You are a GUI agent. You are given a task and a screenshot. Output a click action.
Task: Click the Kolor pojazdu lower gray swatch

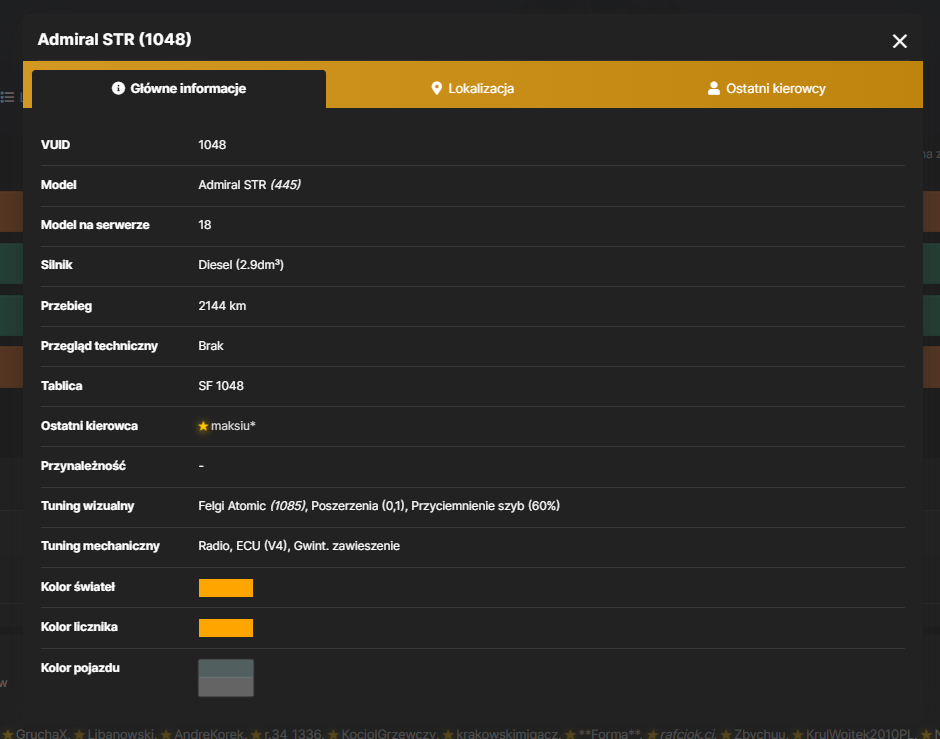(225, 687)
